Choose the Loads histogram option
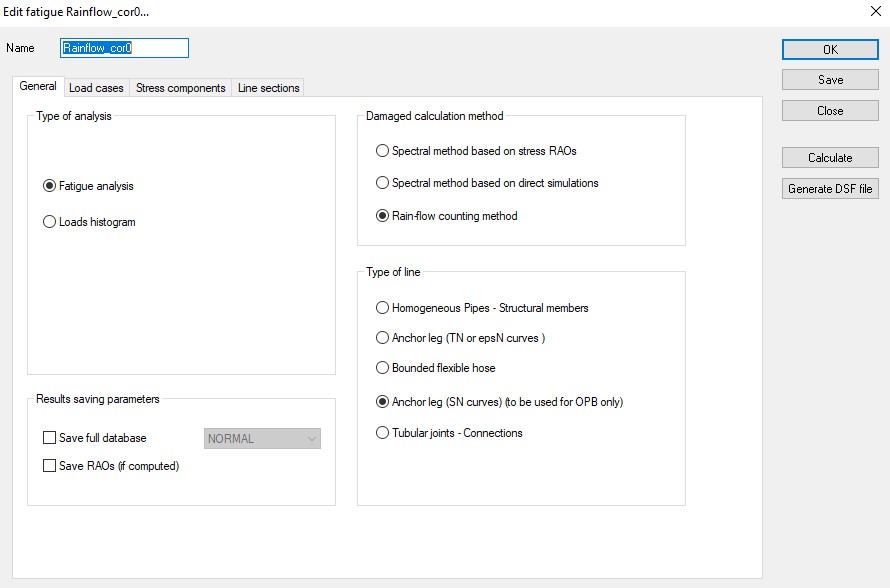Image resolution: width=890 pixels, height=588 pixels. (50, 222)
